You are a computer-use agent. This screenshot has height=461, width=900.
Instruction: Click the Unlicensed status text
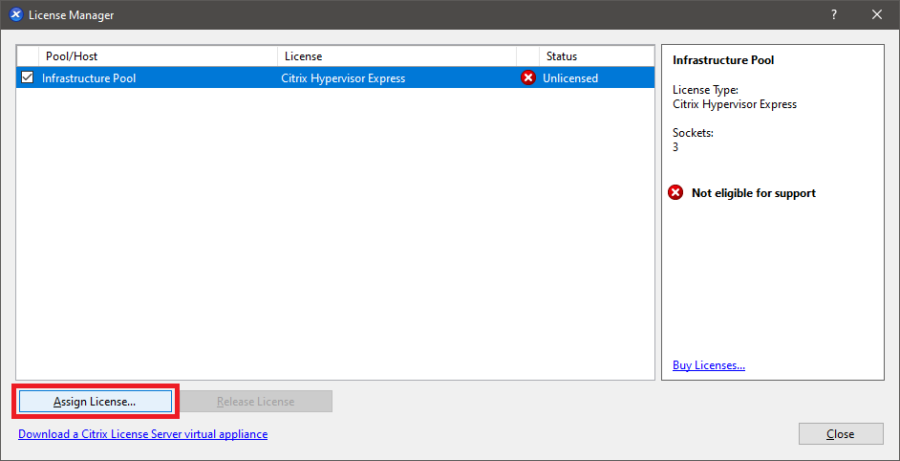pos(571,78)
